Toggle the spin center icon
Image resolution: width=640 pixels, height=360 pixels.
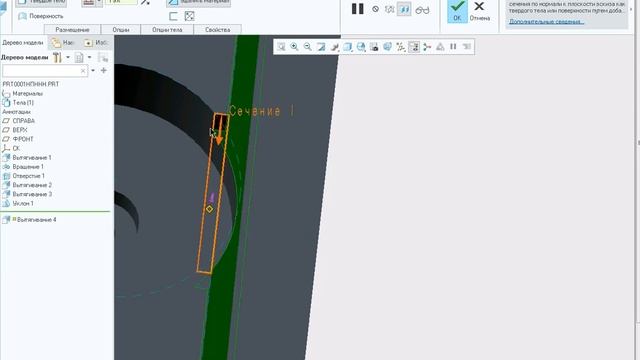click(427, 47)
